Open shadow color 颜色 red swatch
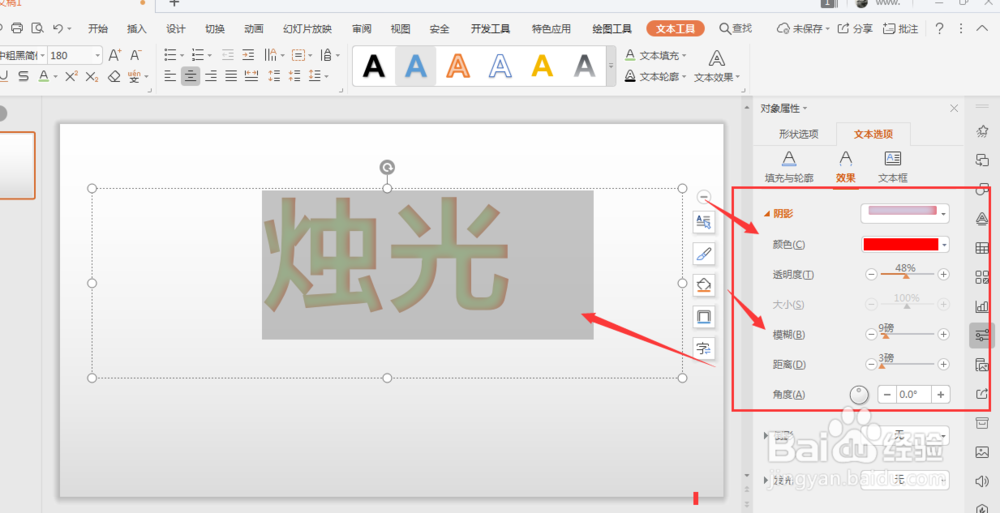This screenshot has width=1000, height=513. (904, 244)
